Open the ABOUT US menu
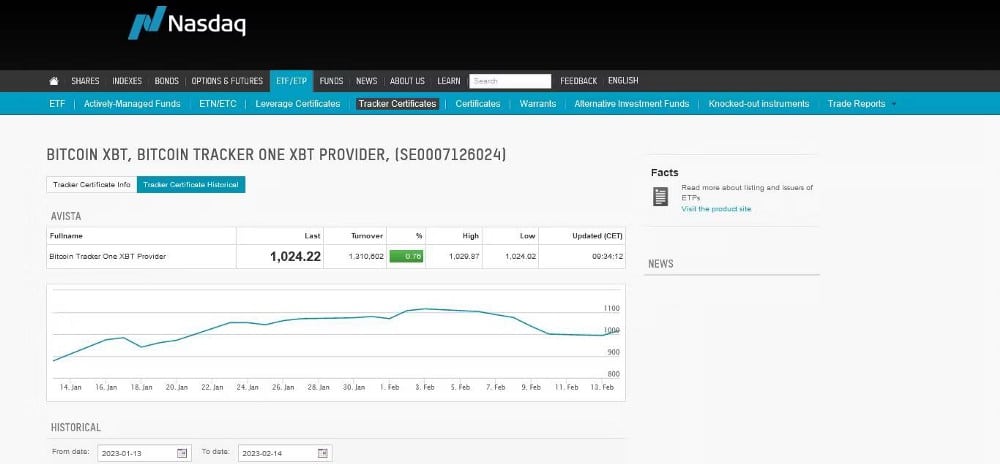 coord(407,81)
